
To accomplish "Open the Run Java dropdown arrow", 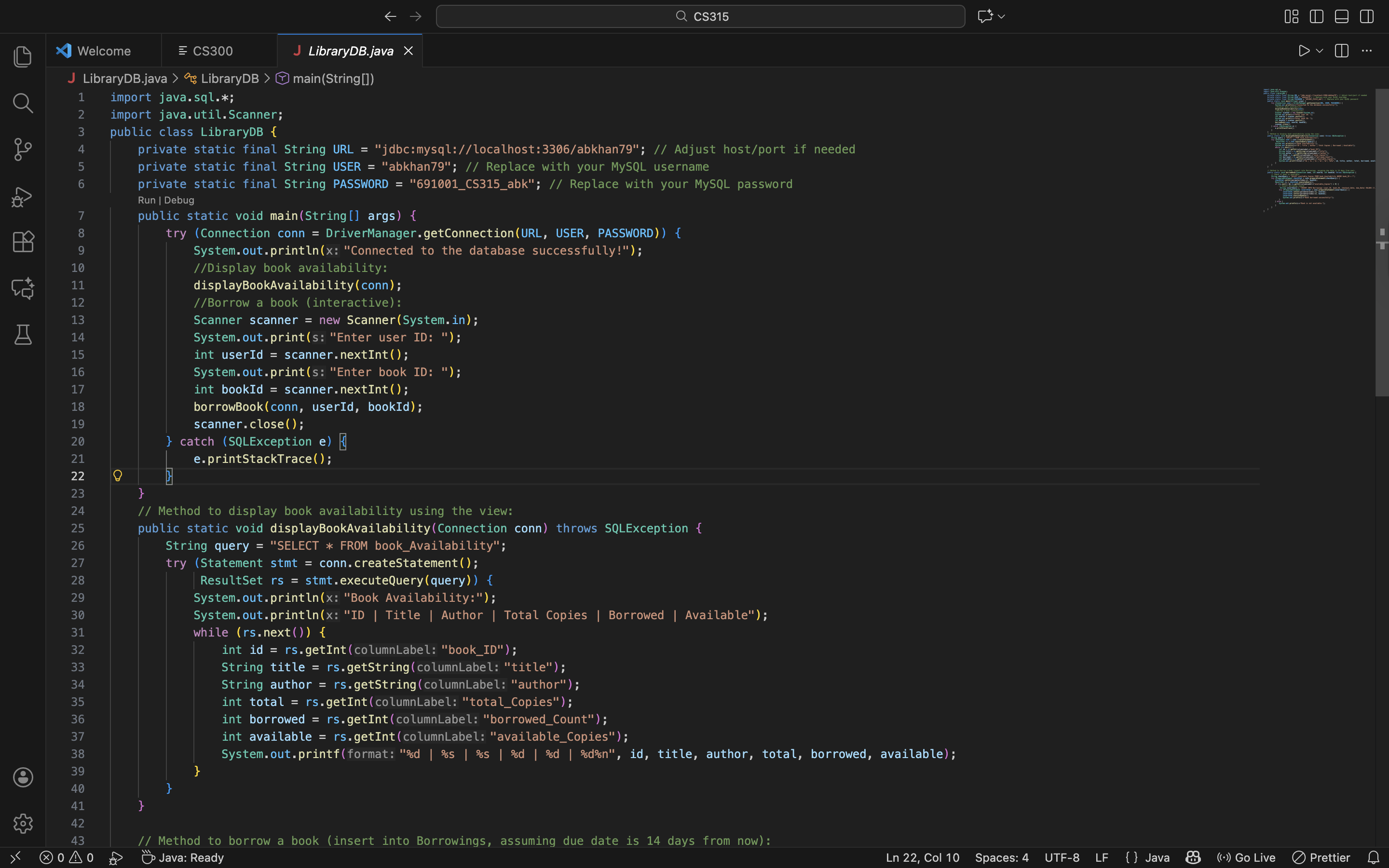I will 1319,51.
